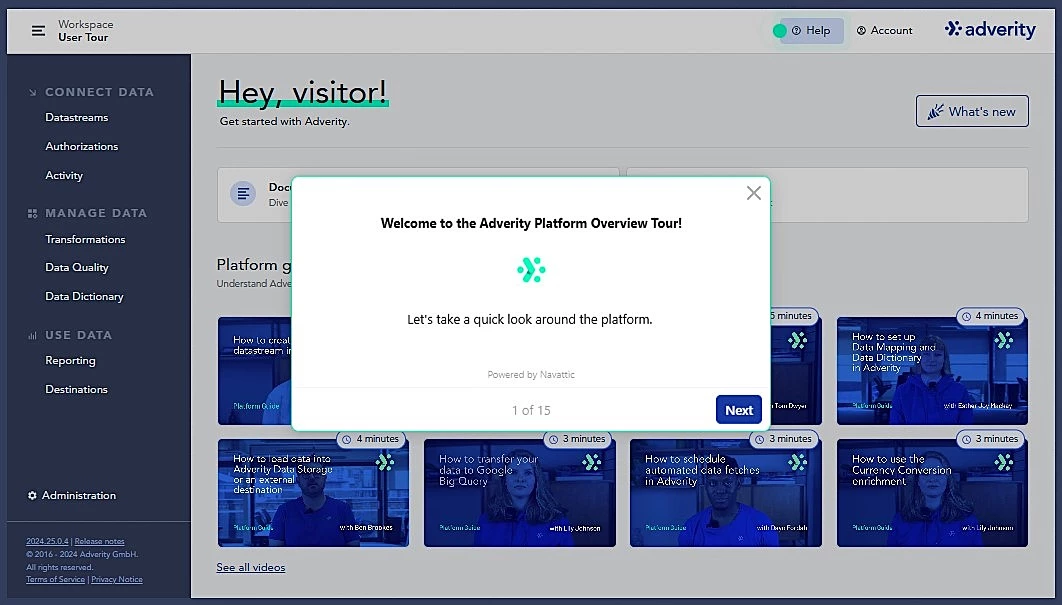The image size is (1062, 605).
Task: Click the Manage Data section icon
Action: pyautogui.click(x=32, y=213)
